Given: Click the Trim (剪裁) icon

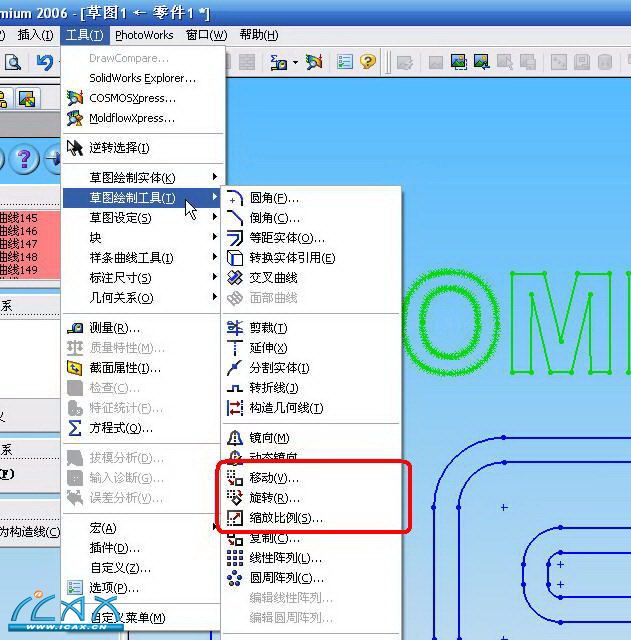Looking at the screenshot, I should click(x=235, y=328).
